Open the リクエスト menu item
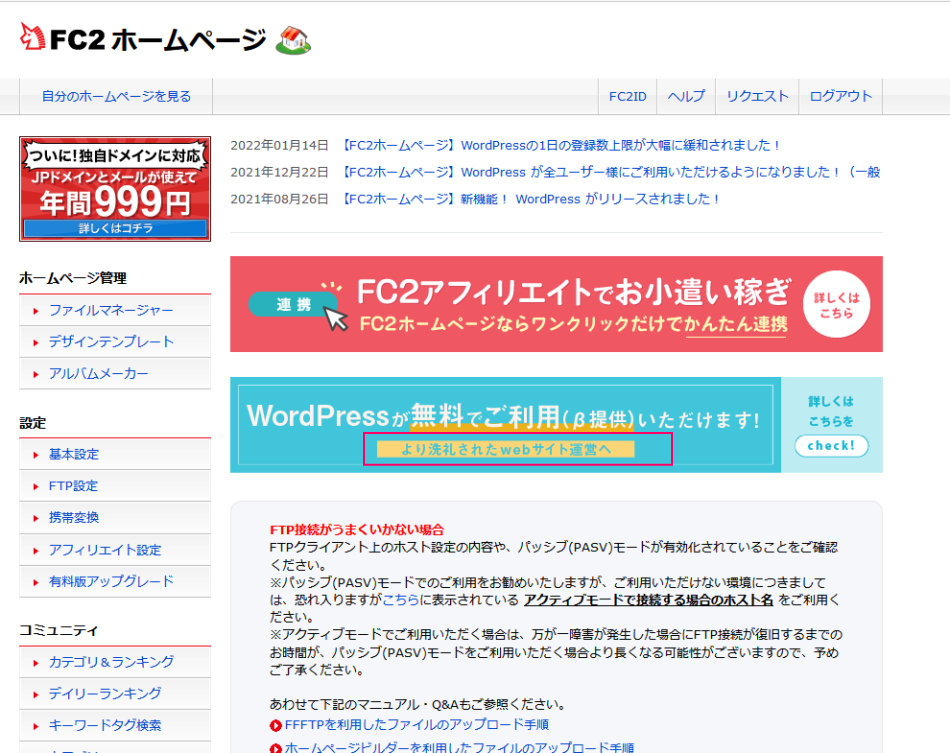Viewport: 950px width, 753px height. [x=757, y=96]
